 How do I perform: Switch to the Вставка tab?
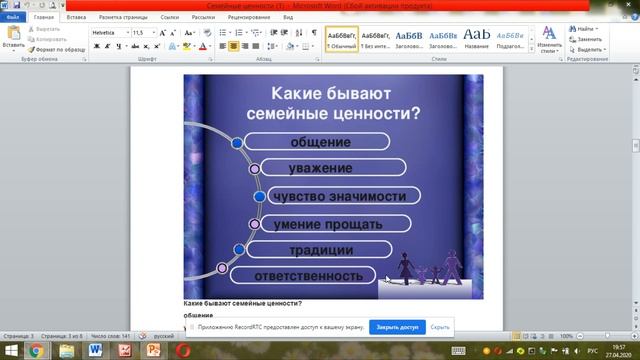coord(76,17)
